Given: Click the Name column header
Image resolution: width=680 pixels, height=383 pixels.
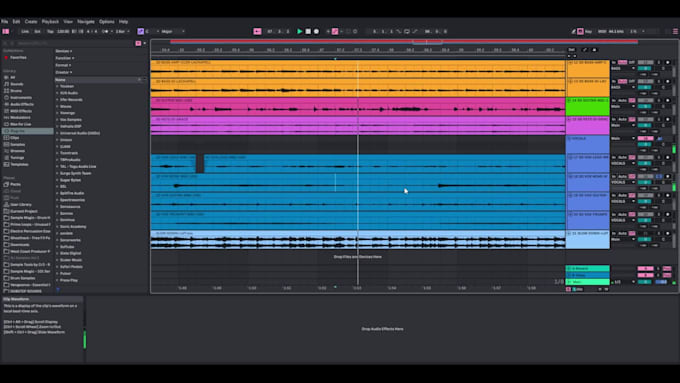Looking at the screenshot, I should (97, 80).
